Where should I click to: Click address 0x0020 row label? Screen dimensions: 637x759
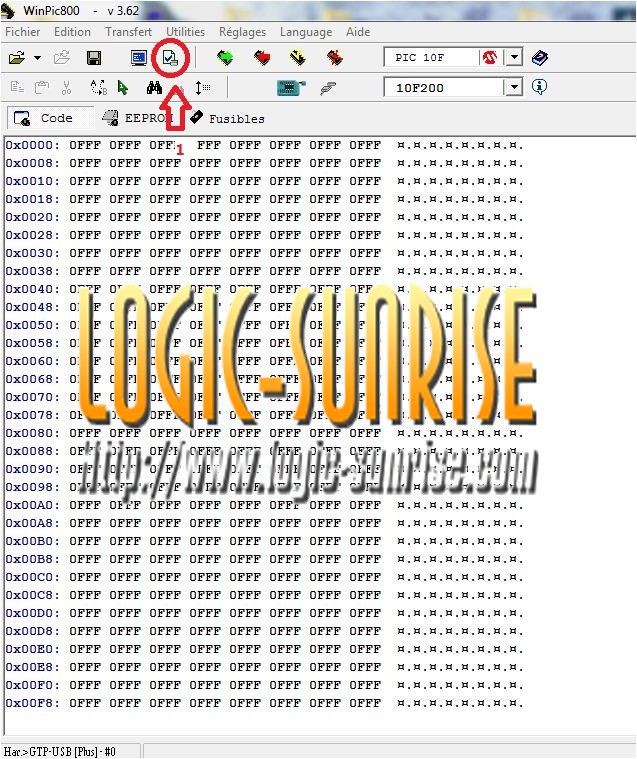32,217
